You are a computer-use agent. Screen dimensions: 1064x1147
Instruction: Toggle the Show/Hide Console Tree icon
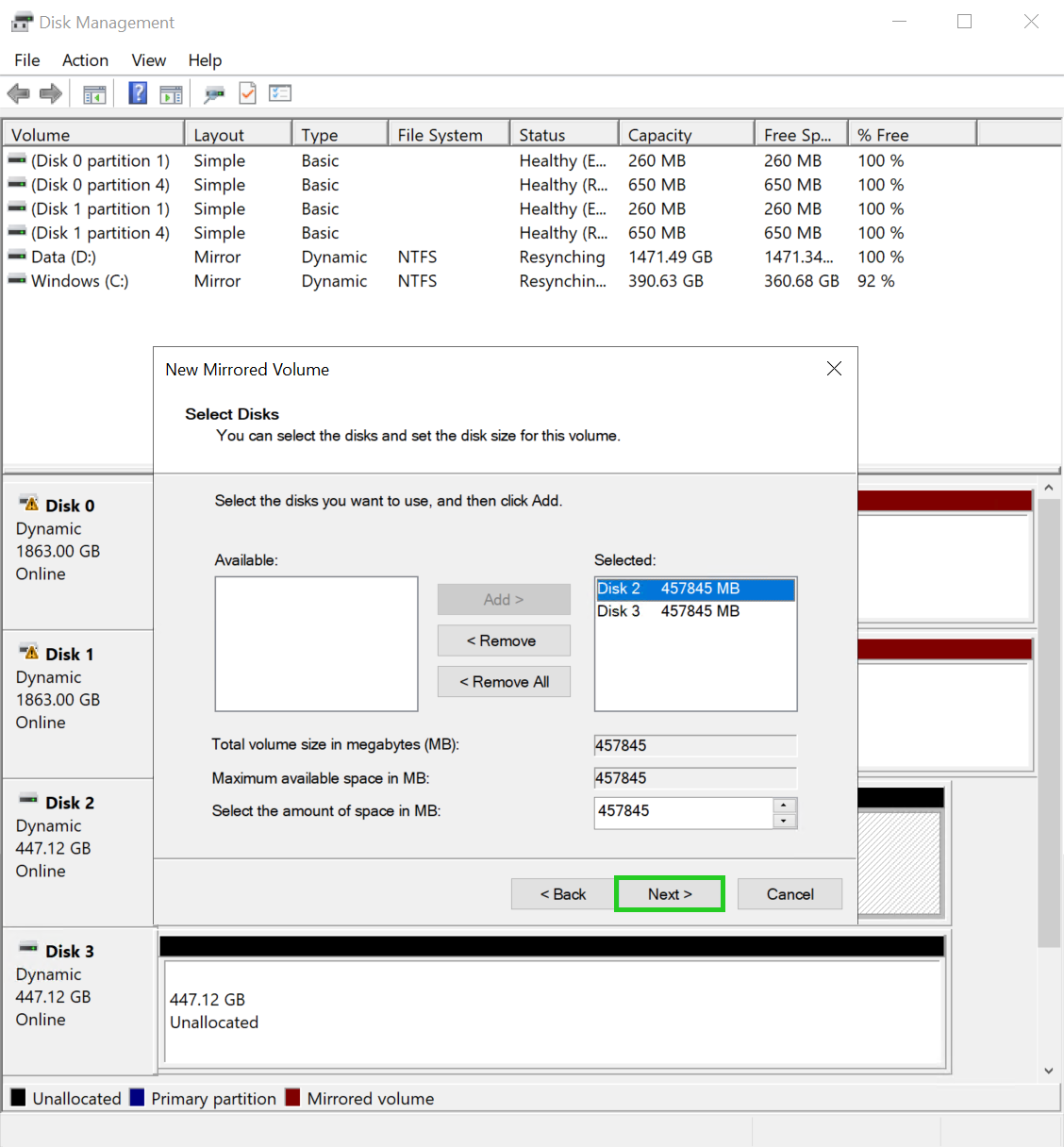point(94,92)
